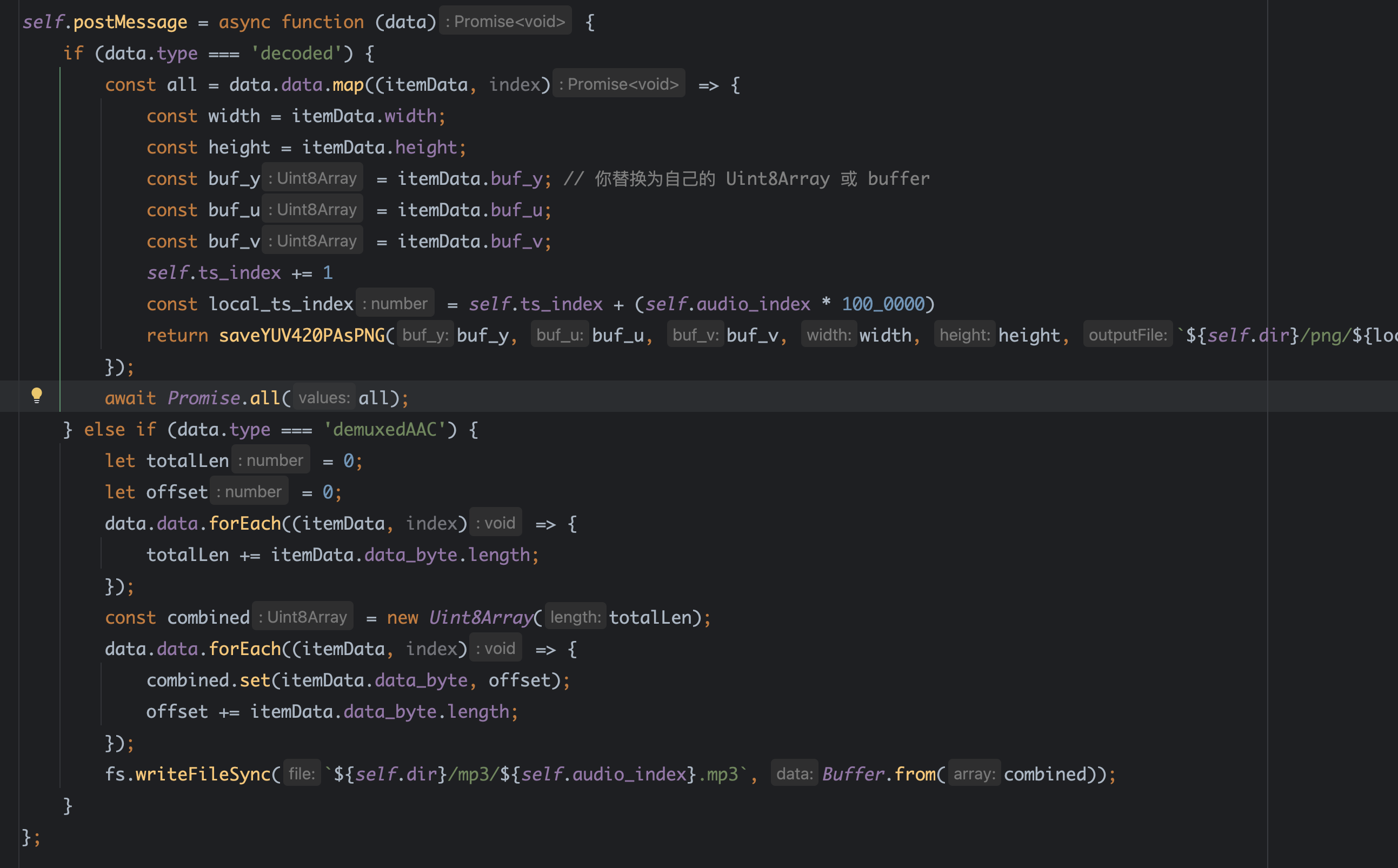Viewport: 1398px width, 868px height.
Task: Click the number hint beside local_ts_index
Action: coord(395,304)
